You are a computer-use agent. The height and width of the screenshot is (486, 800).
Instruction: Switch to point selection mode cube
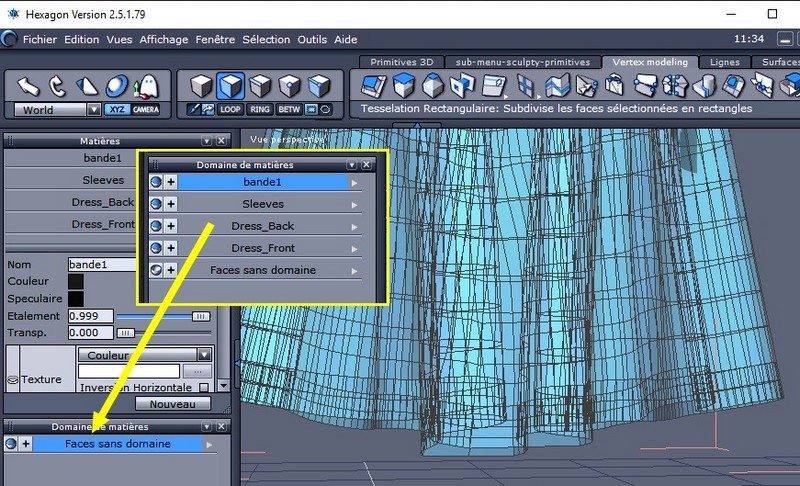pos(289,86)
